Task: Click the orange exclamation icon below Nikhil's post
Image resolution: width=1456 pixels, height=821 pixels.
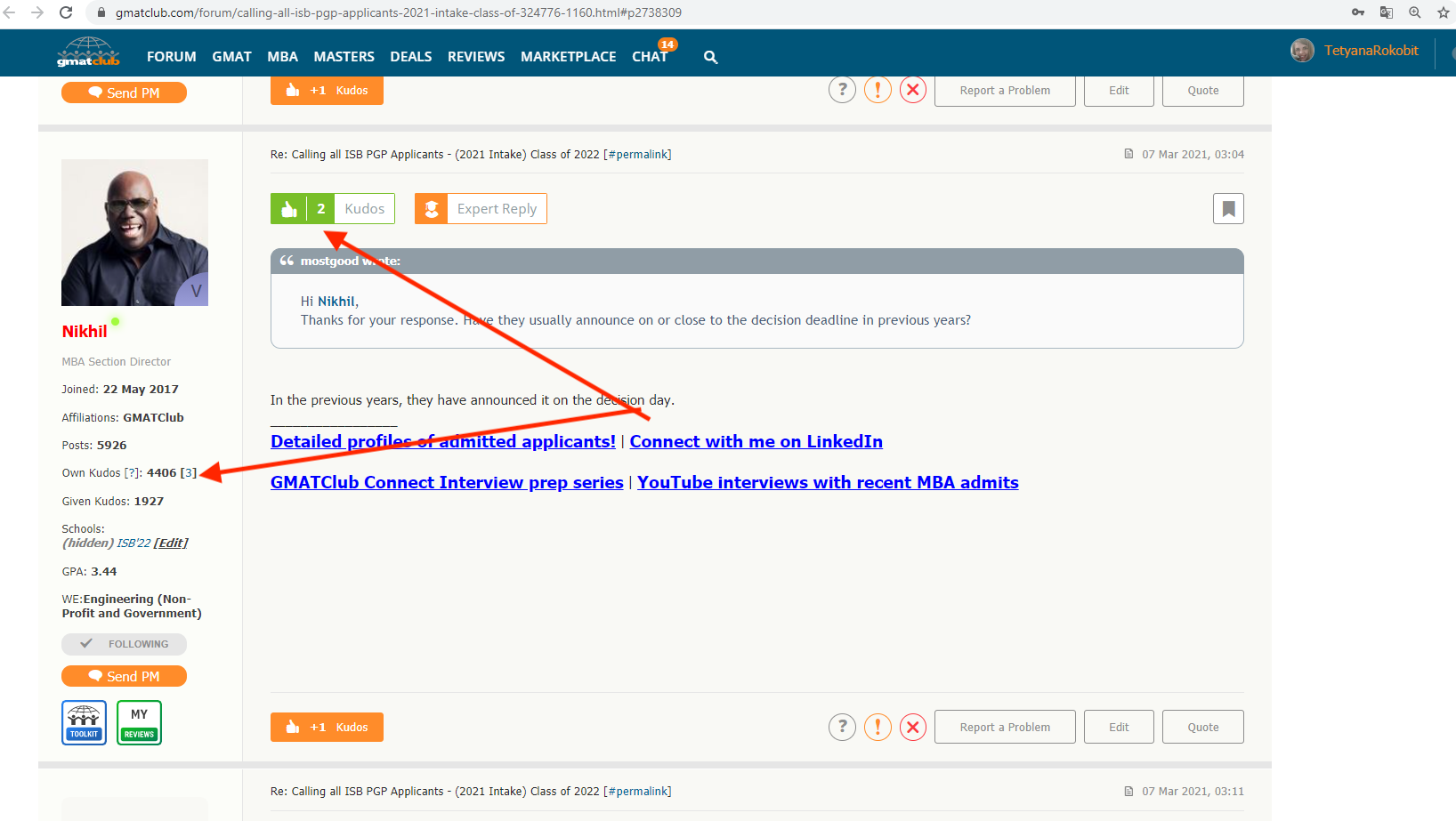Action: (x=878, y=728)
